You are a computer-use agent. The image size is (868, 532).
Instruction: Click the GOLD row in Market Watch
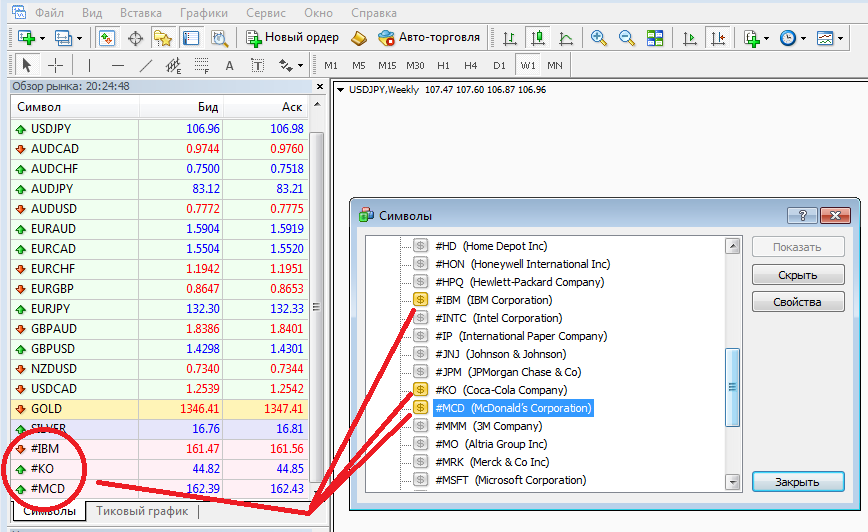click(x=159, y=409)
